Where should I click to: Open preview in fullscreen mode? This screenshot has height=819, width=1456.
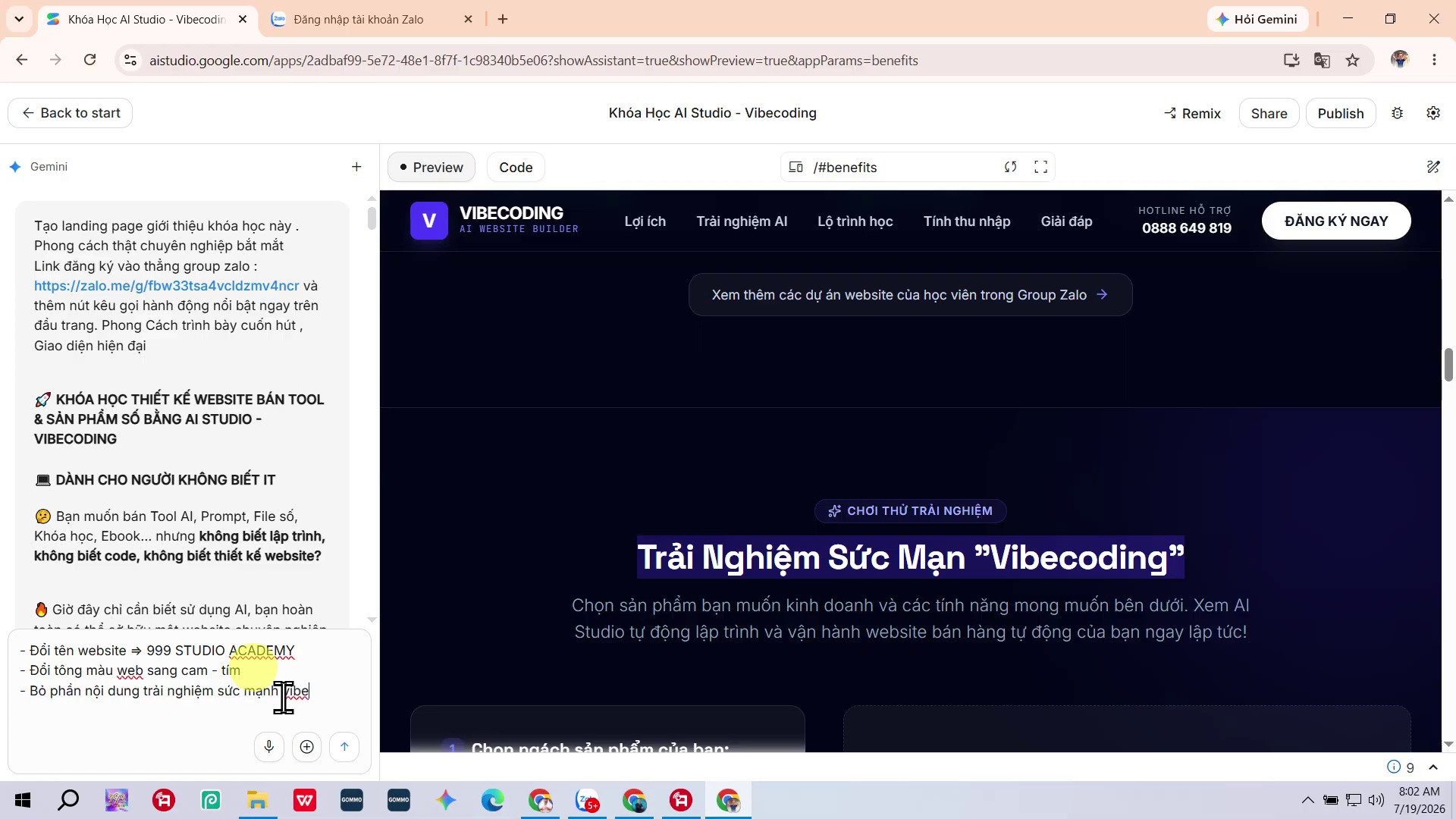click(1040, 167)
